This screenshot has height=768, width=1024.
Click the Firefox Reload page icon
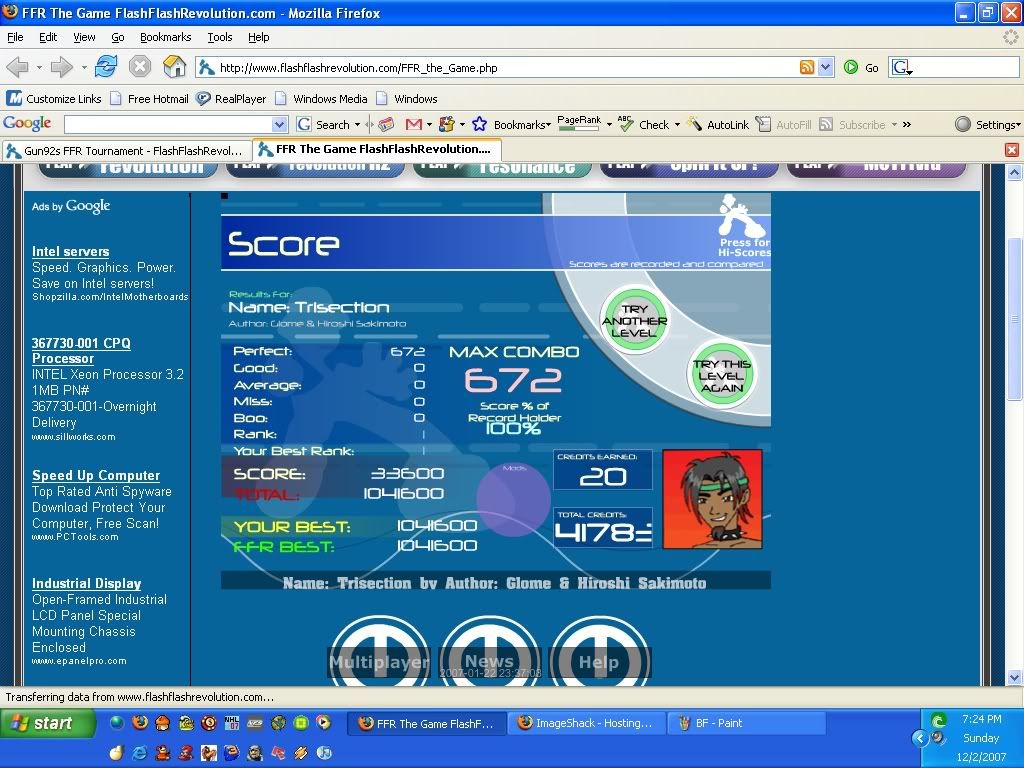[x=106, y=67]
